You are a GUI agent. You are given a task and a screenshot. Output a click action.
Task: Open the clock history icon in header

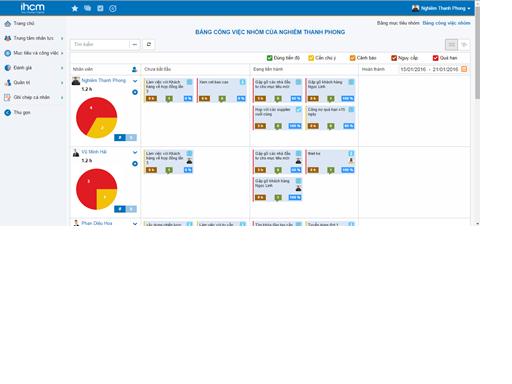pos(113,8)
